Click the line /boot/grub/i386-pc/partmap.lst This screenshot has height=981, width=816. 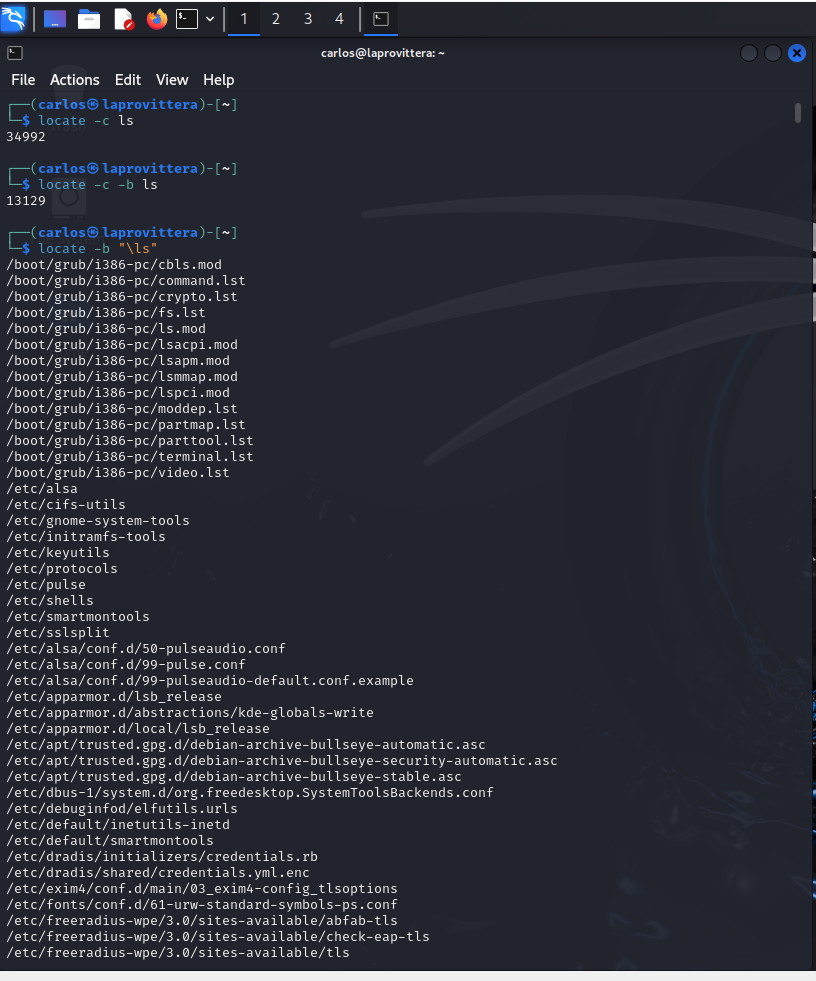(126, 424)
